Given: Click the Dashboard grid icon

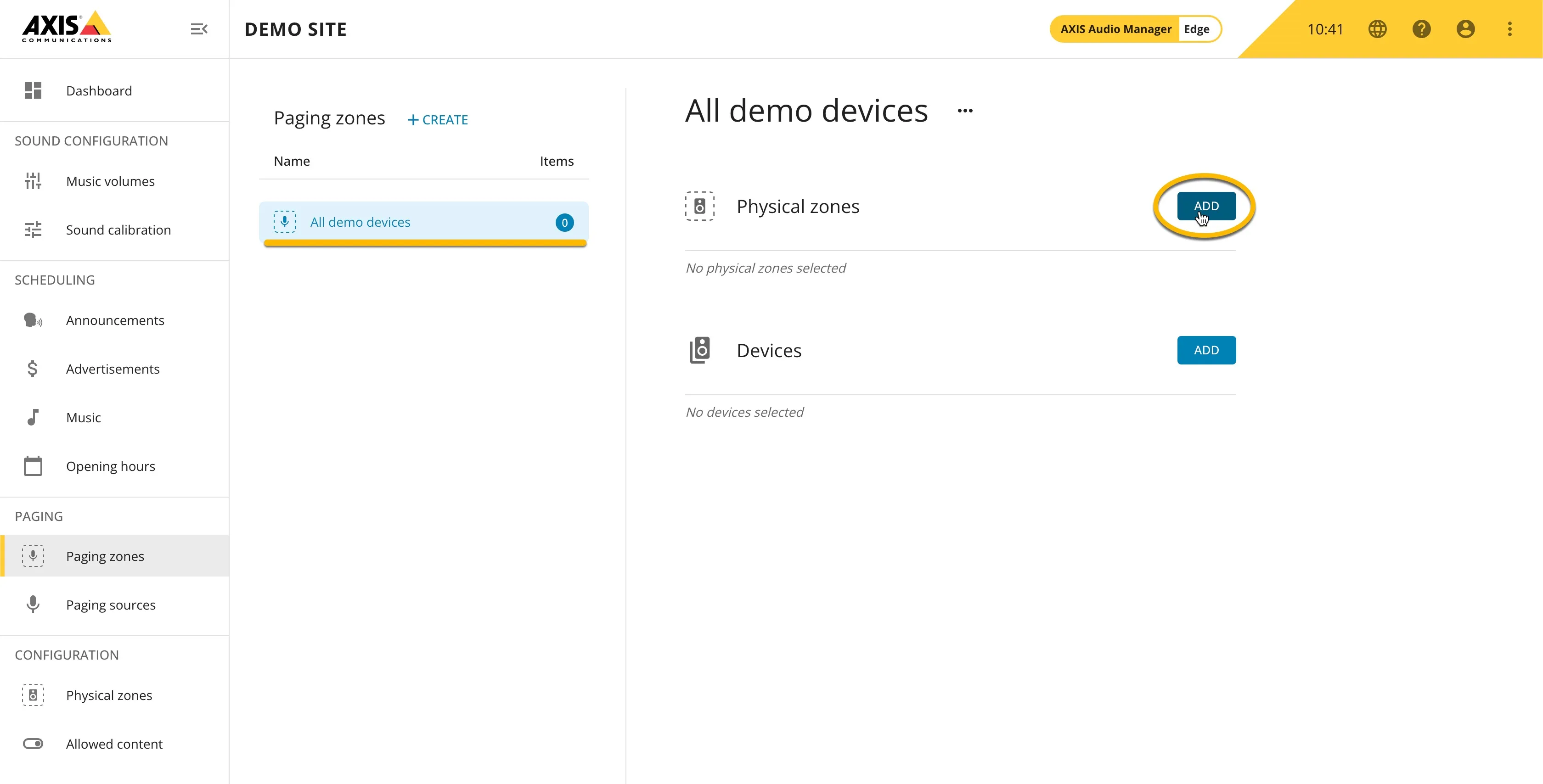Looking at the screenshot, I should point(33,90).
